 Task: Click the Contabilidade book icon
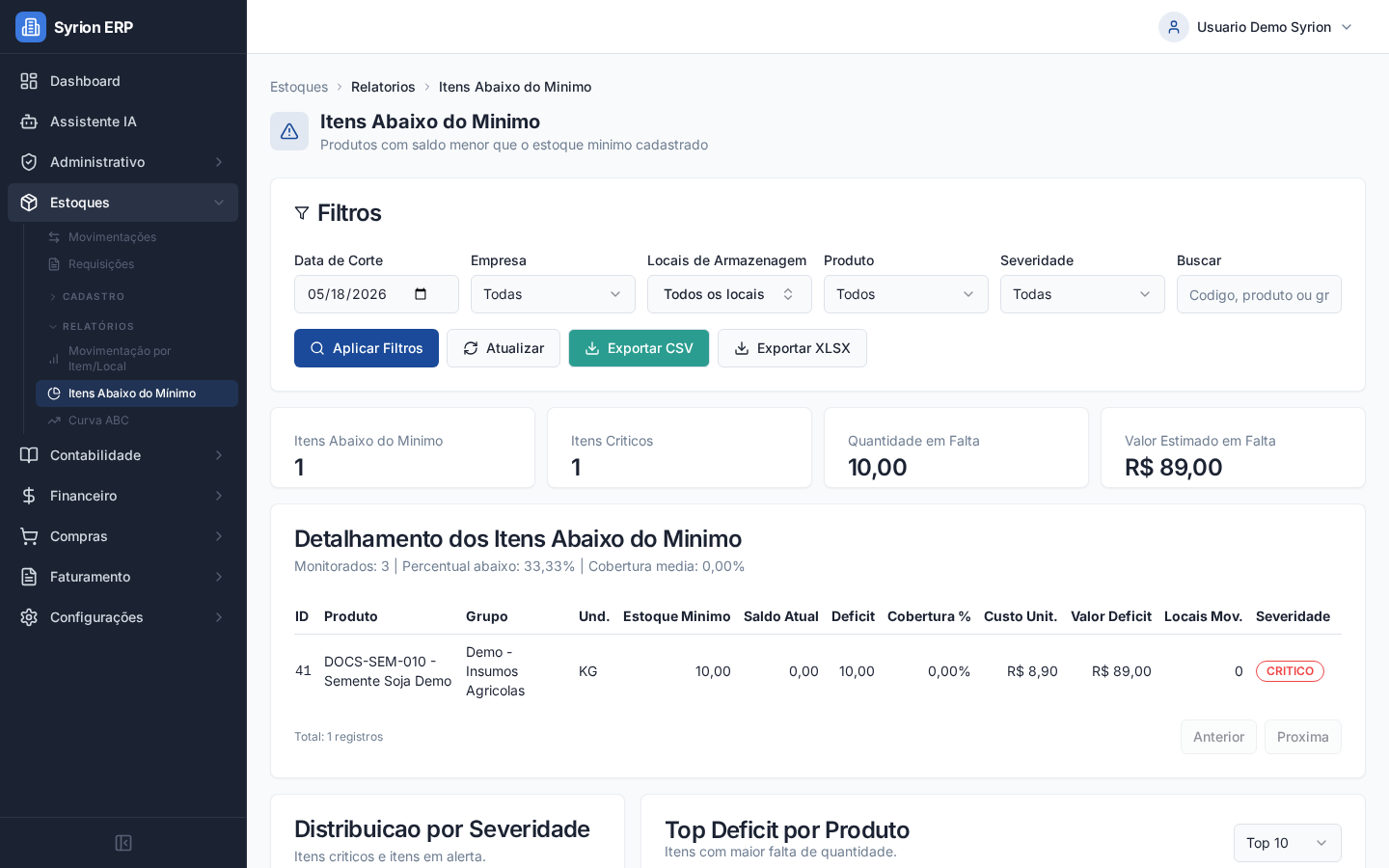pyautogui.click(x=29, y=455)
